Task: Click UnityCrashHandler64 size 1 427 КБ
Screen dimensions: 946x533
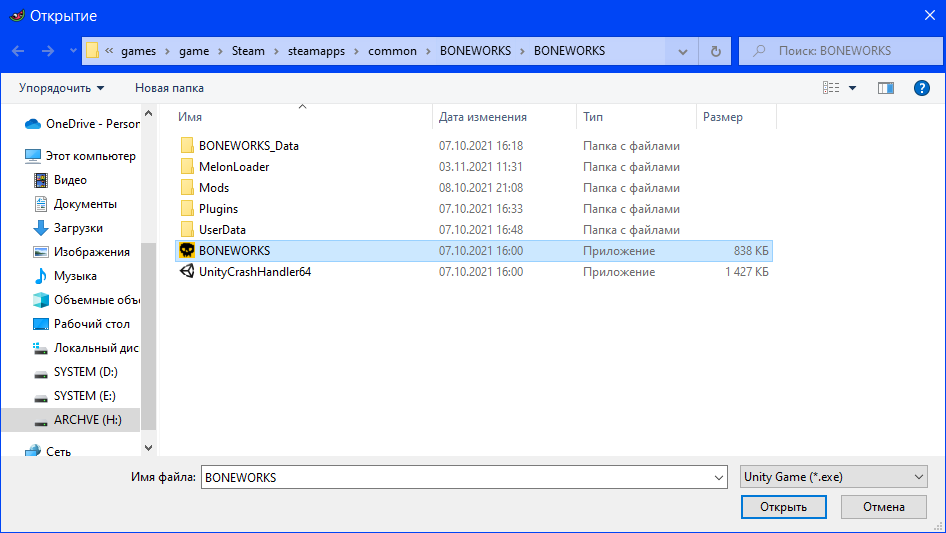Action: tap(747, 272)
